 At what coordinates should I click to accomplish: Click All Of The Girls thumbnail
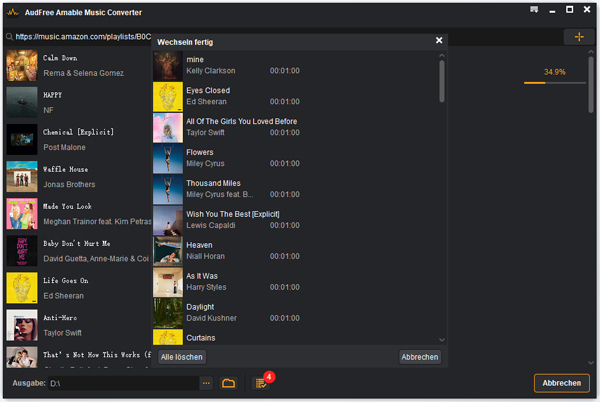[168, 128]
